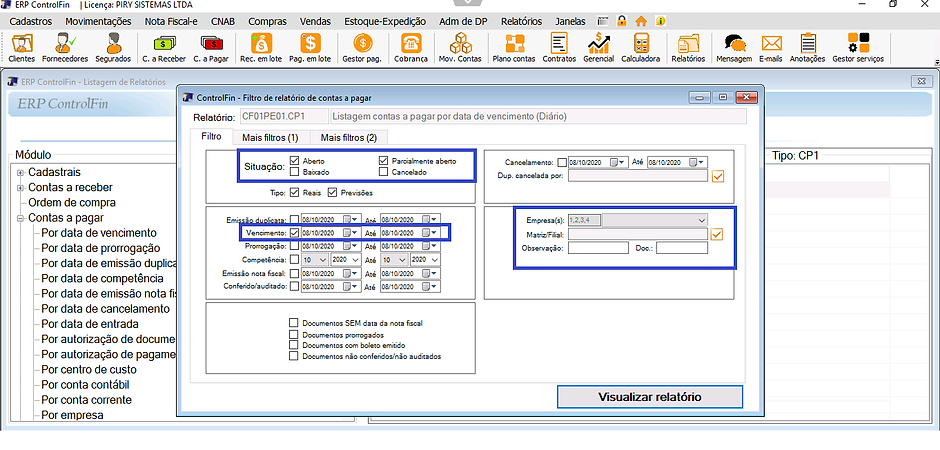This screenshot has height=450, width=940.
Task: Select Por conta corrente tree item
Action: click(86, 400)
